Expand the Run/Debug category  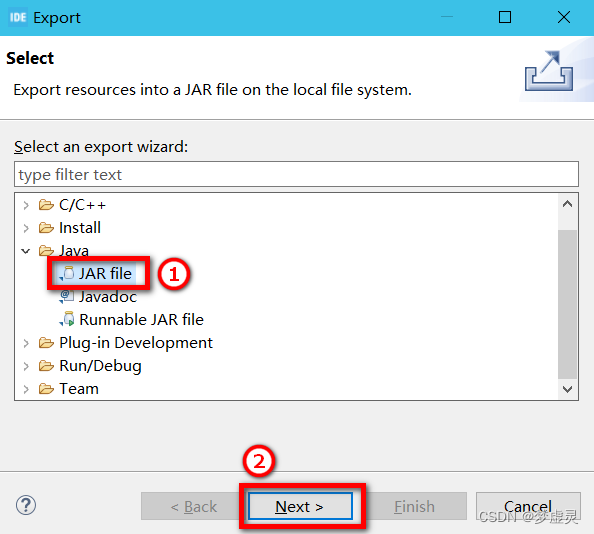coord(26,366)
